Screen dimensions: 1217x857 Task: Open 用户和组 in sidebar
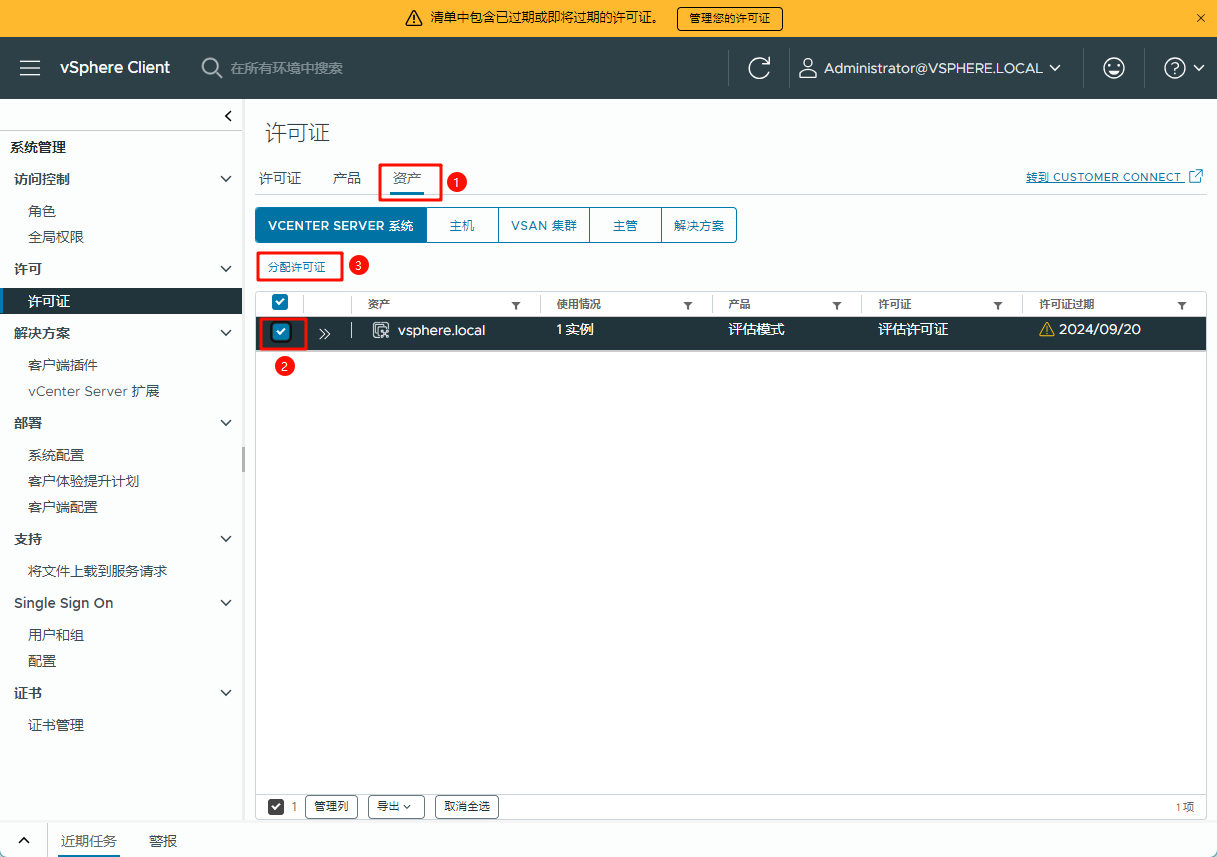(56, 635)
